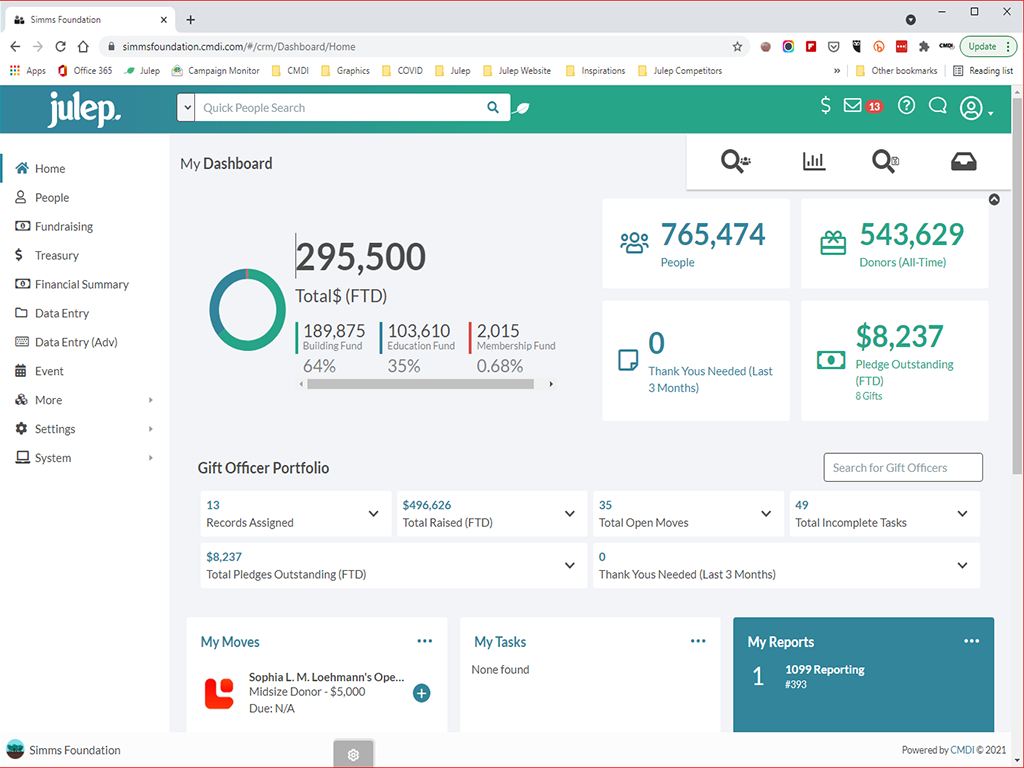Open the Campaign Monitor bookmark
The width and height of the screenshot is (1024, 768).
coord(216,71)
